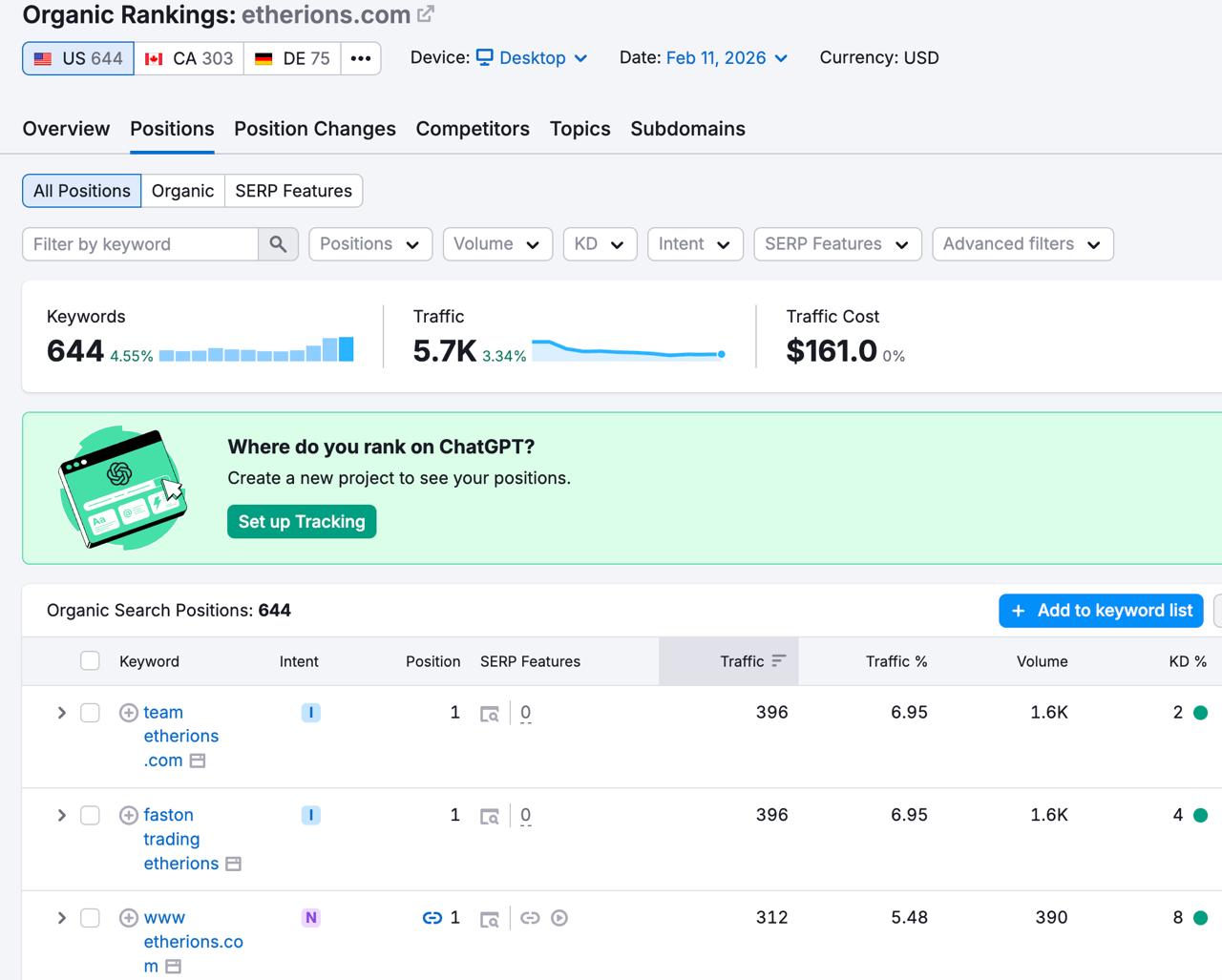Select the SERP Features positions tab
Image resolution: width=1222 pixels, height=980 pixels.
point(293,191)
